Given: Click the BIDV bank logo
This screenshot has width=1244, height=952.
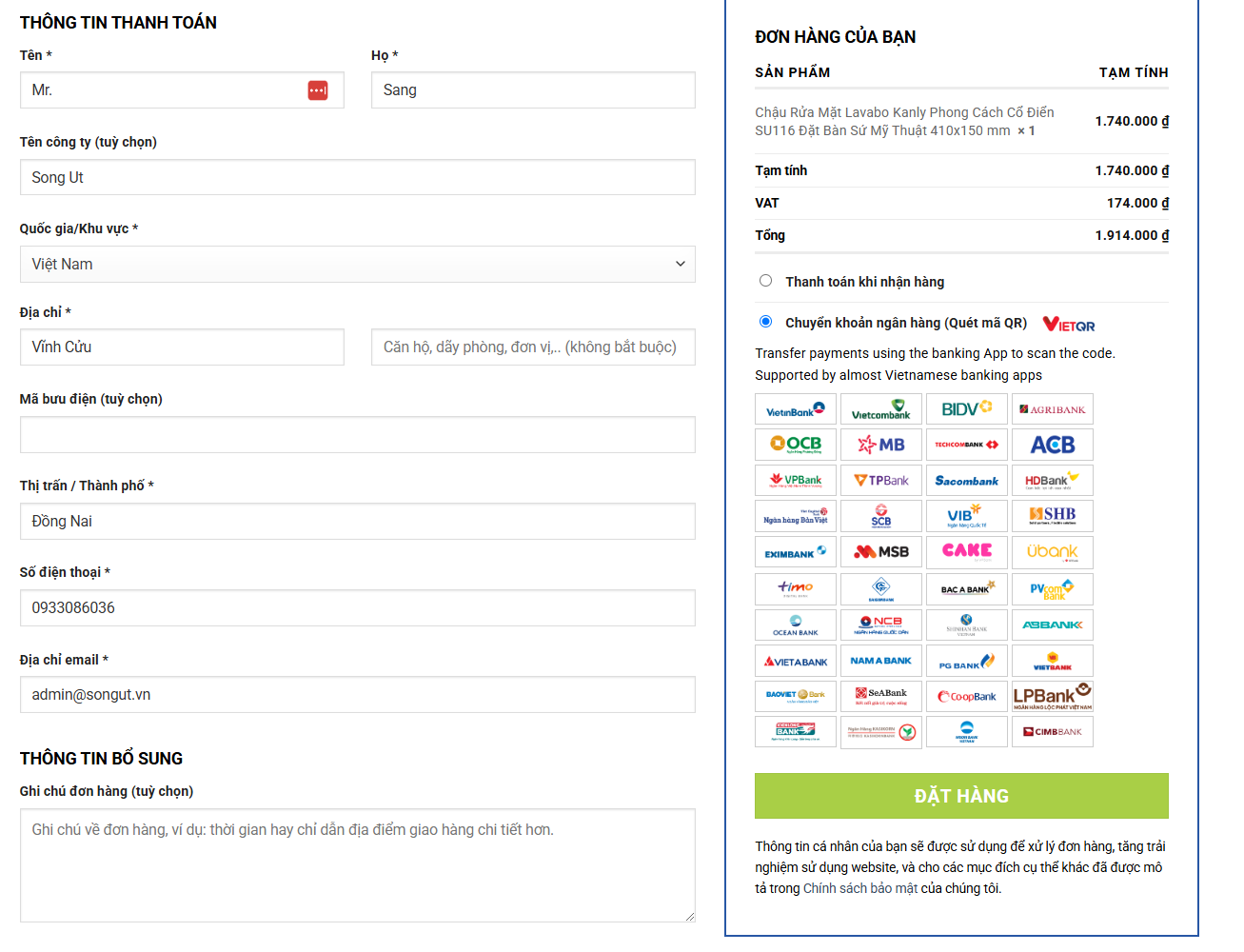Looking at the screenshot, I should point(966,409).
